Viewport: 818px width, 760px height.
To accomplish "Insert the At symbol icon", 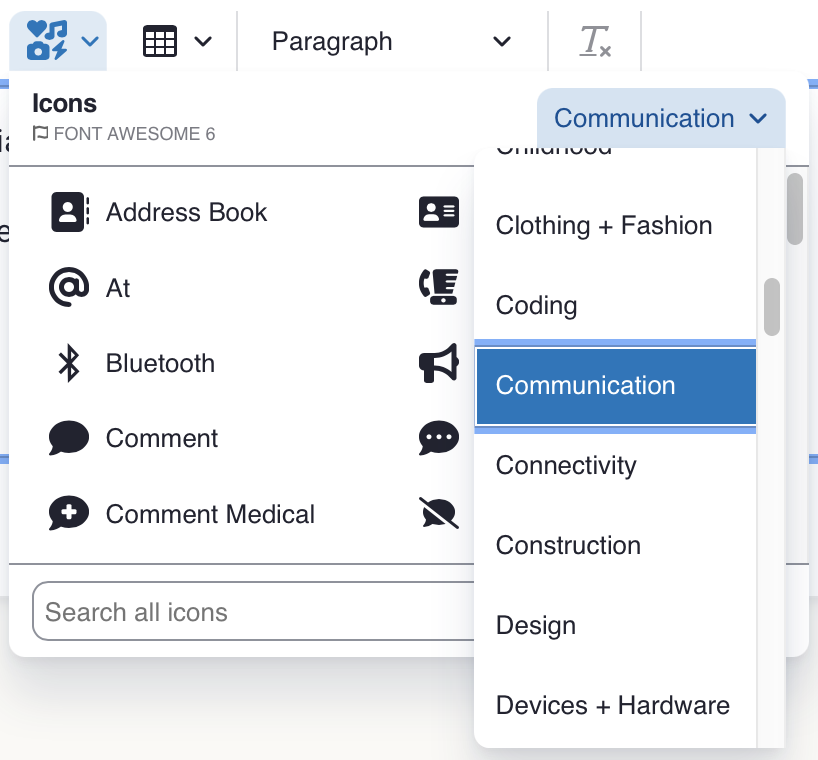I will (90, 288).
